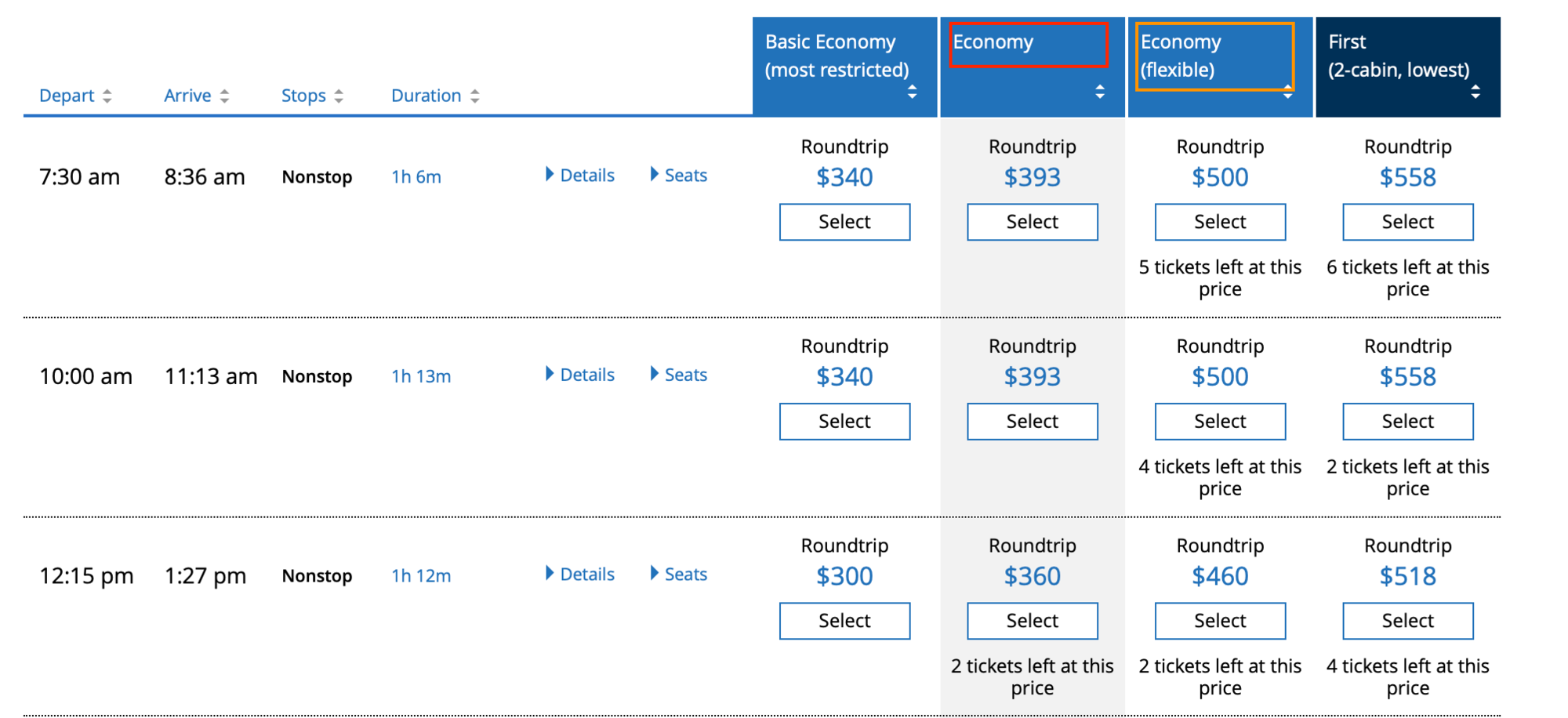Expand Details for 12:15 pm flight
Viewport: 1568px width, 718px height.
pyautogui.click(x=580, y=574)
